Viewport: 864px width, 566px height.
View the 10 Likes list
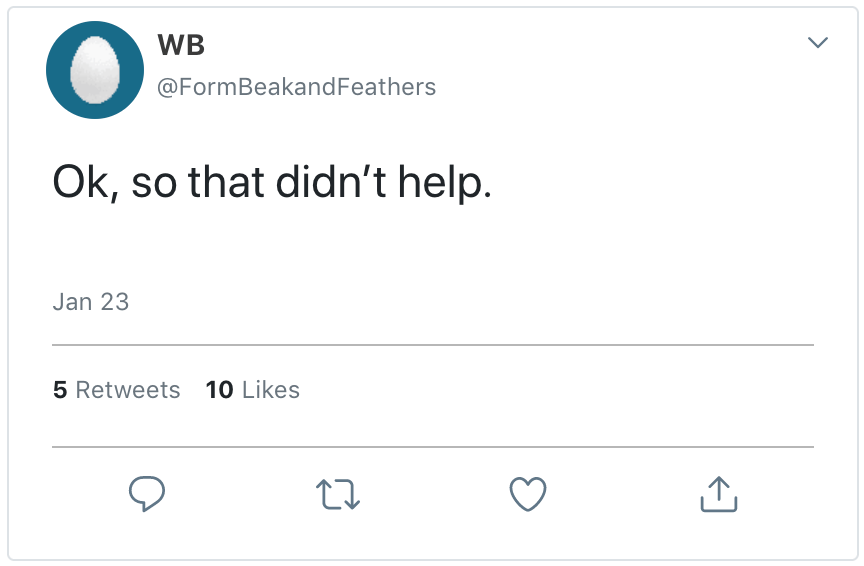coord(253,390)
